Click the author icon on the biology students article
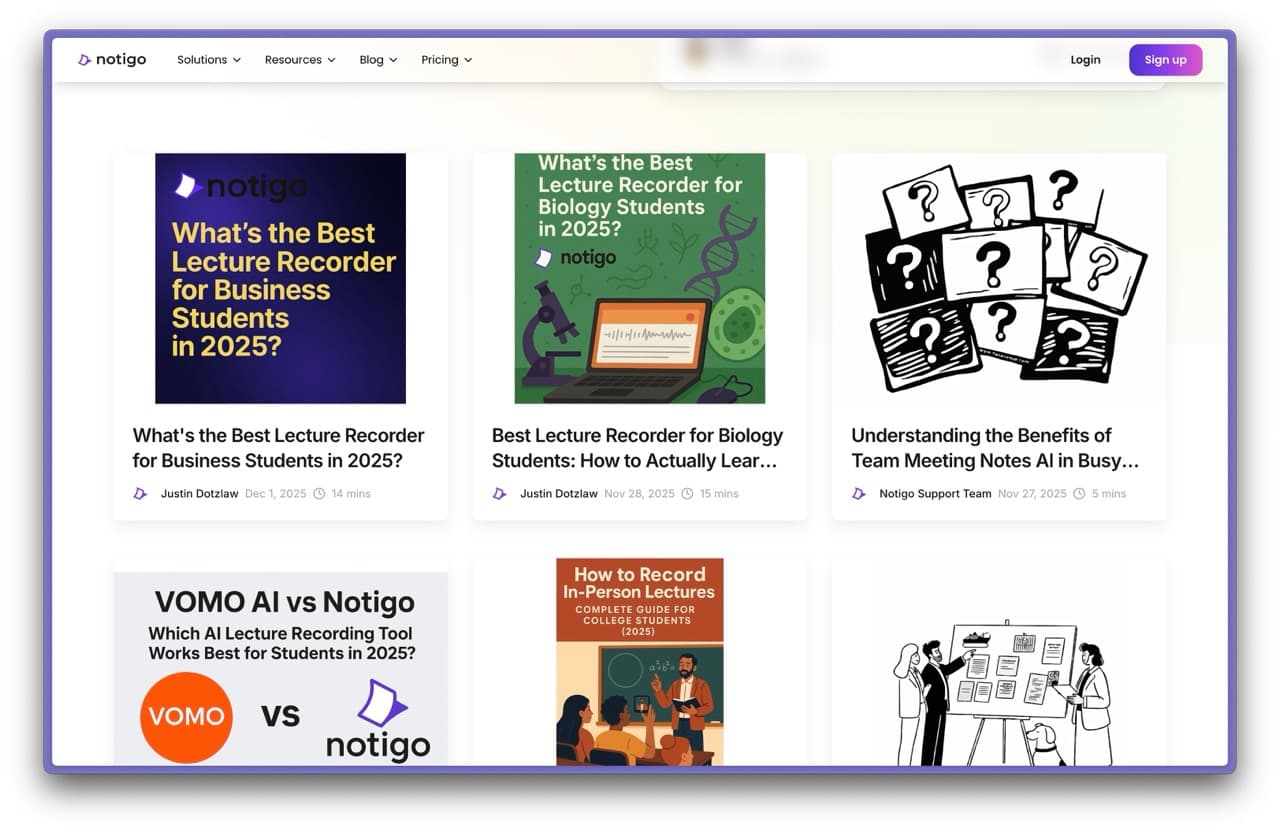1280x832 pixels. pos(499,493)
